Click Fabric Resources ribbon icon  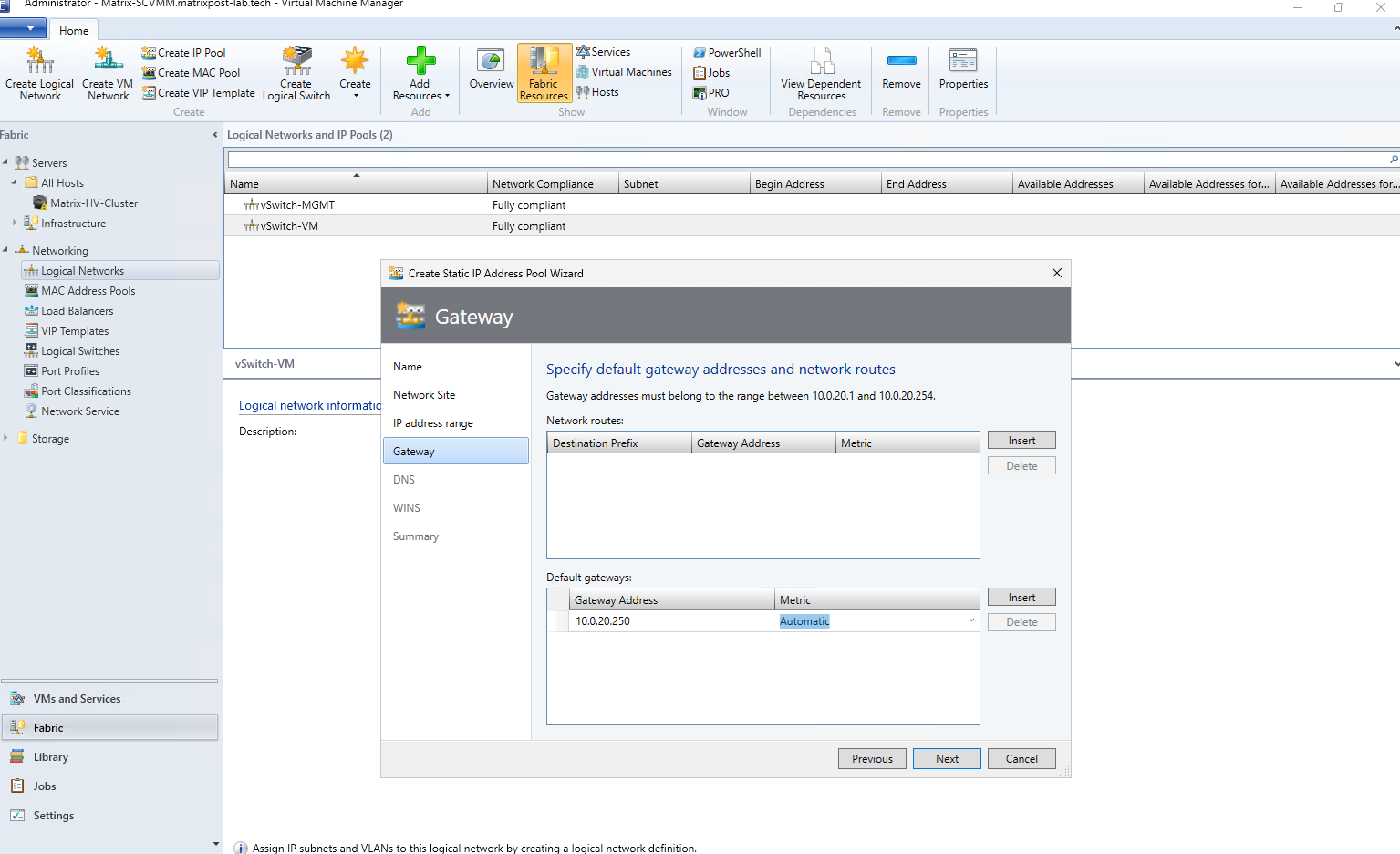coord(544,73)
